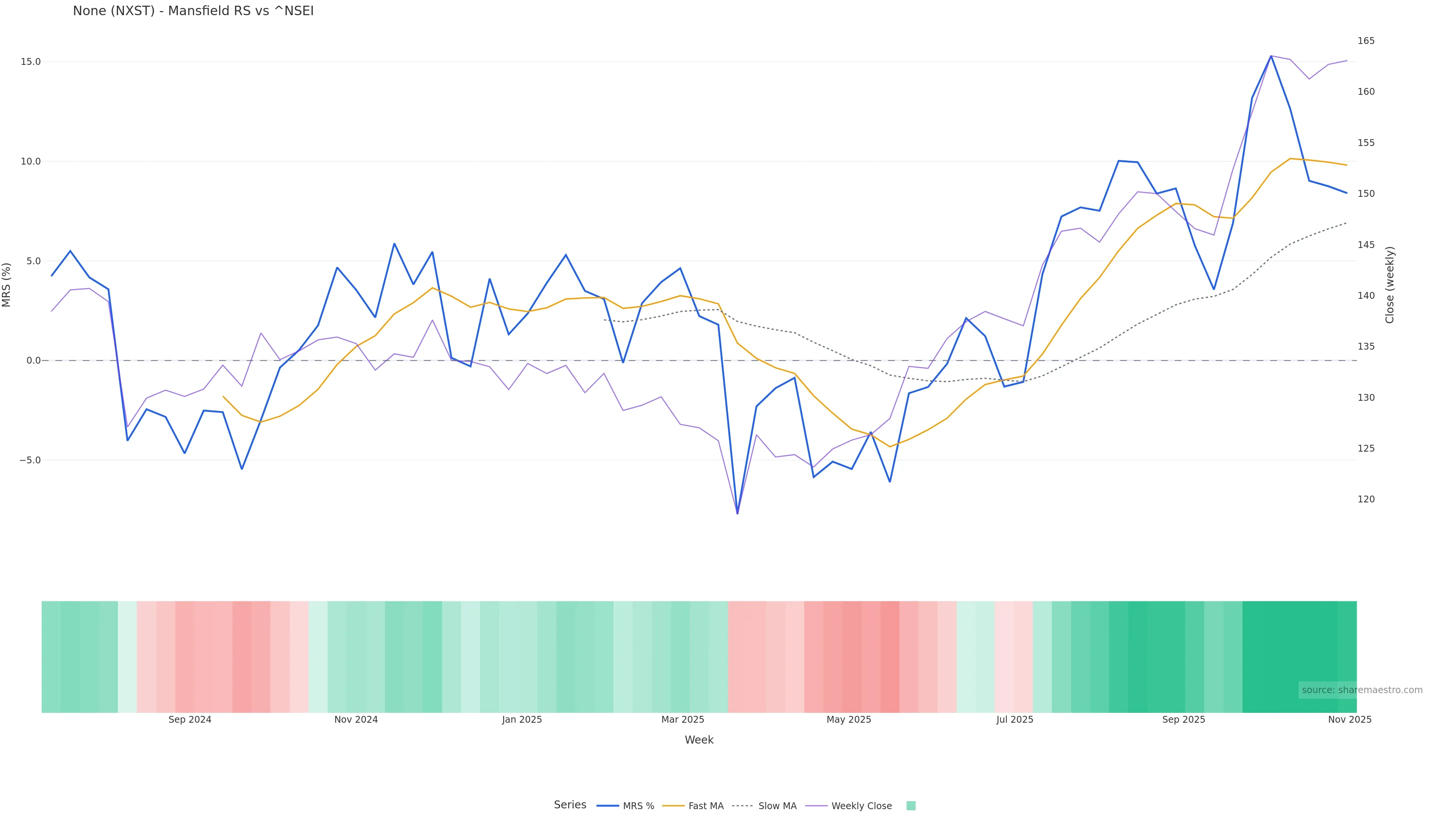Click the −5.0 tick on MRS axis
1456x819 pixels.
click(x=30, y=460)
